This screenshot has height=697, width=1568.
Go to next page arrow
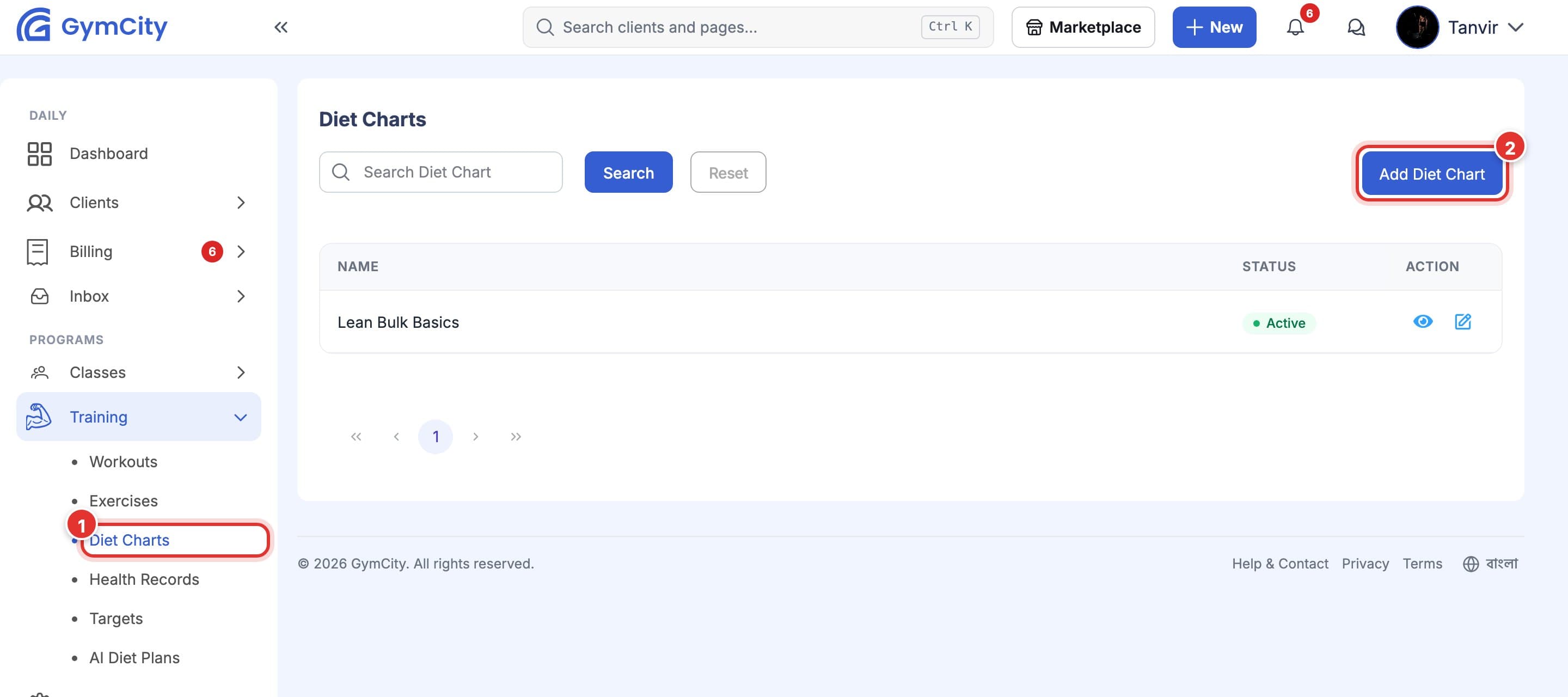[x=475, y=437]
